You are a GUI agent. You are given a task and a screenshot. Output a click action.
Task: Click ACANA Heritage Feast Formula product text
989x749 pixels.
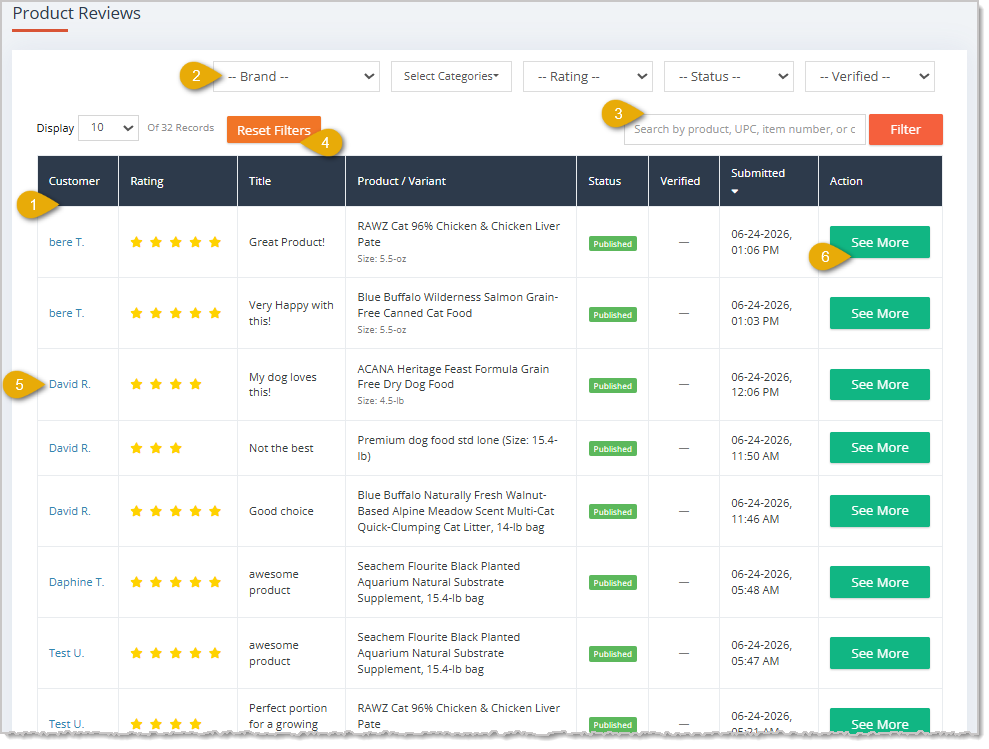pos(453,377)
